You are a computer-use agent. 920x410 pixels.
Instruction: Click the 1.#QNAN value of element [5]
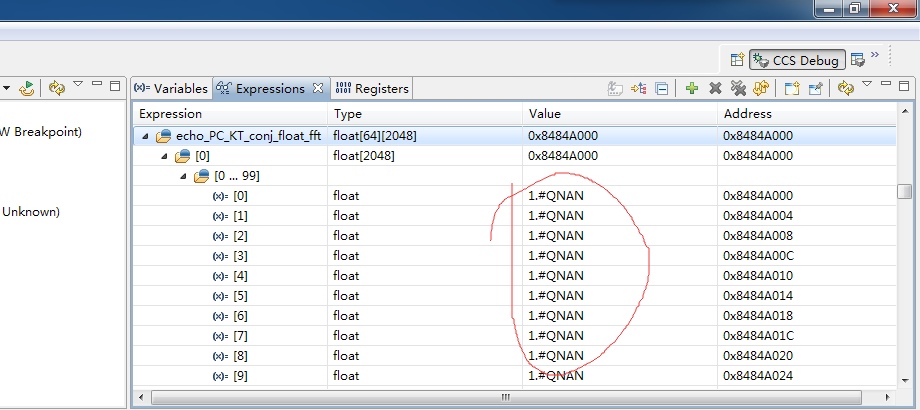[556, 296]
